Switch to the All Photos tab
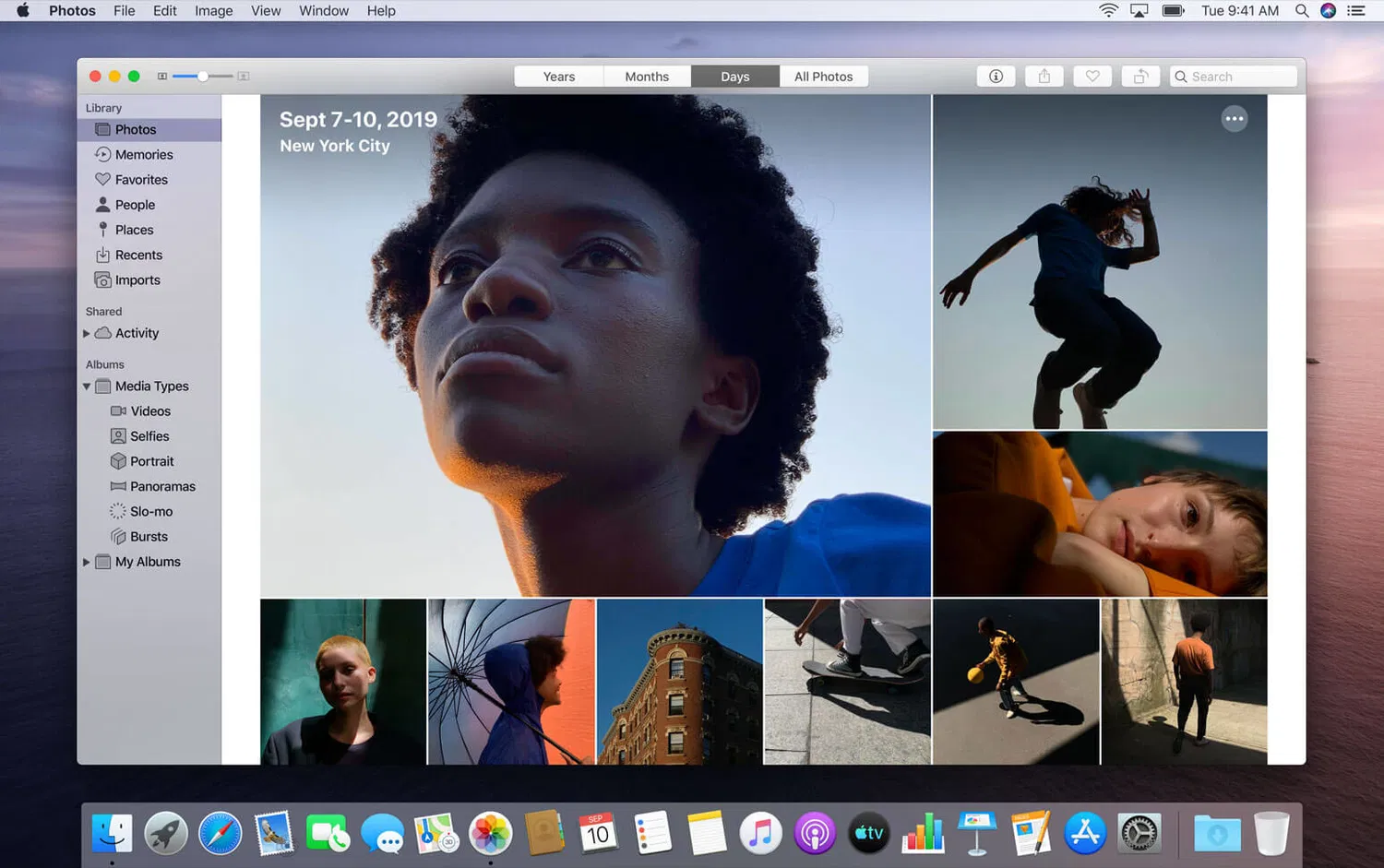This screenshot has width=1384, height=868. point(824,77)
